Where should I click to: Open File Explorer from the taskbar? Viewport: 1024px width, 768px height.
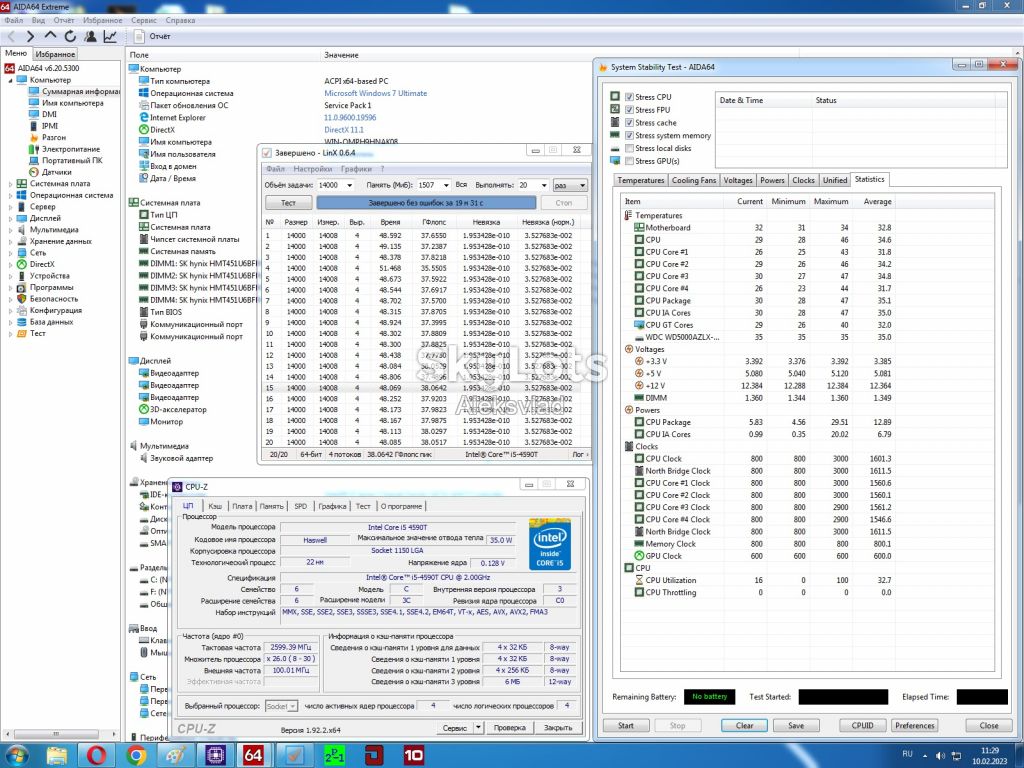(57, 756)
